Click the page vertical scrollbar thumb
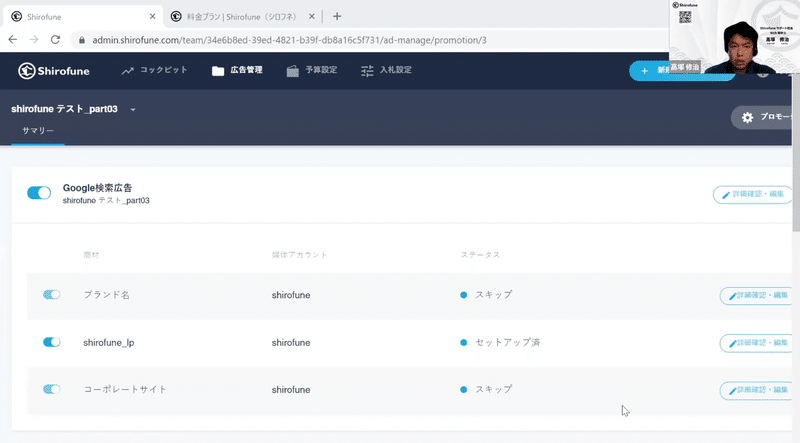Image resolution: width=800 pixels, height=443 pixels. point(796,153)
